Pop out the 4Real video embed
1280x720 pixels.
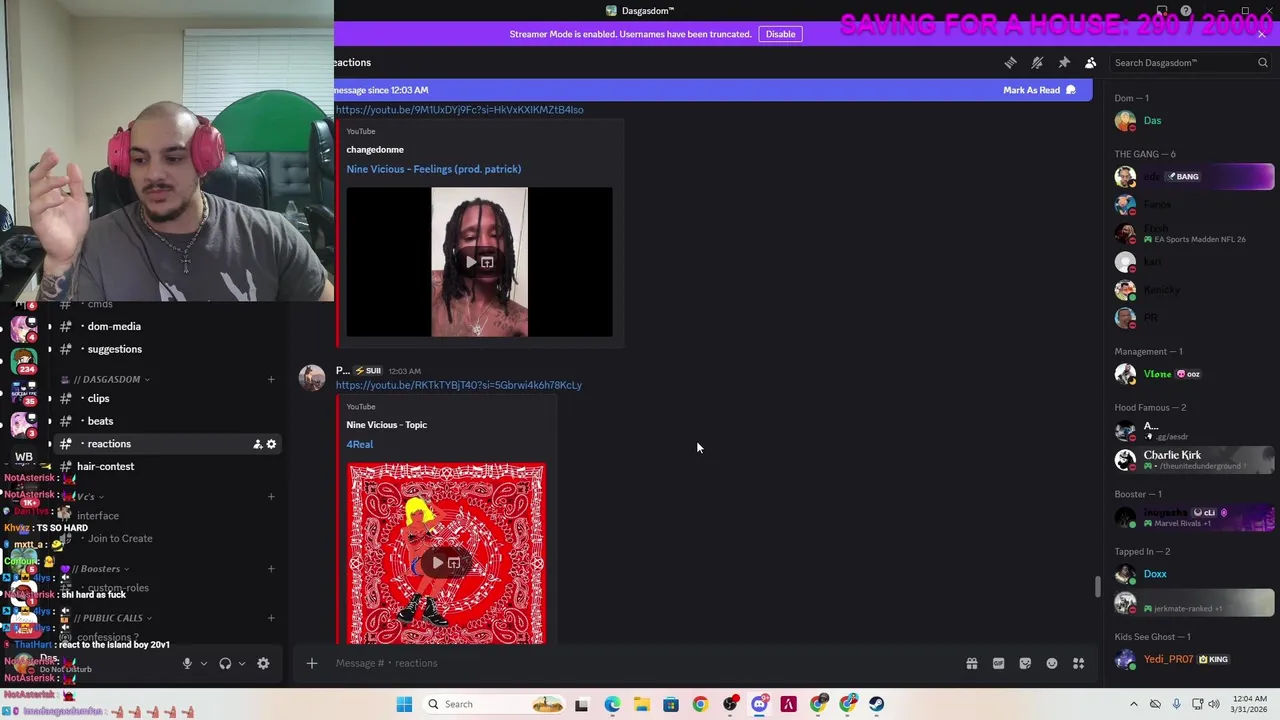[454, 563]
